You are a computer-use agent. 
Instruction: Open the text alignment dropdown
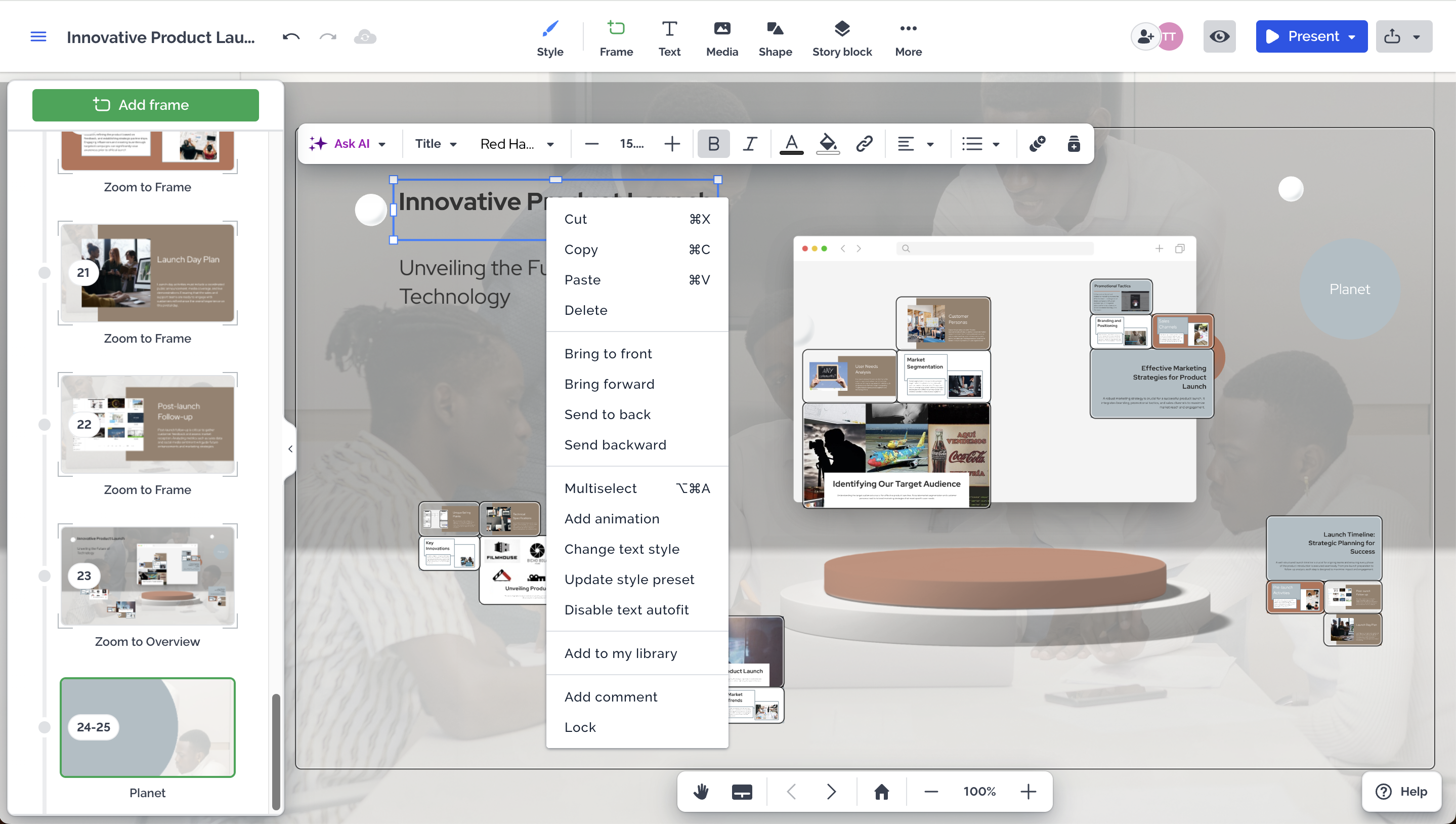[x=915, y=144]
